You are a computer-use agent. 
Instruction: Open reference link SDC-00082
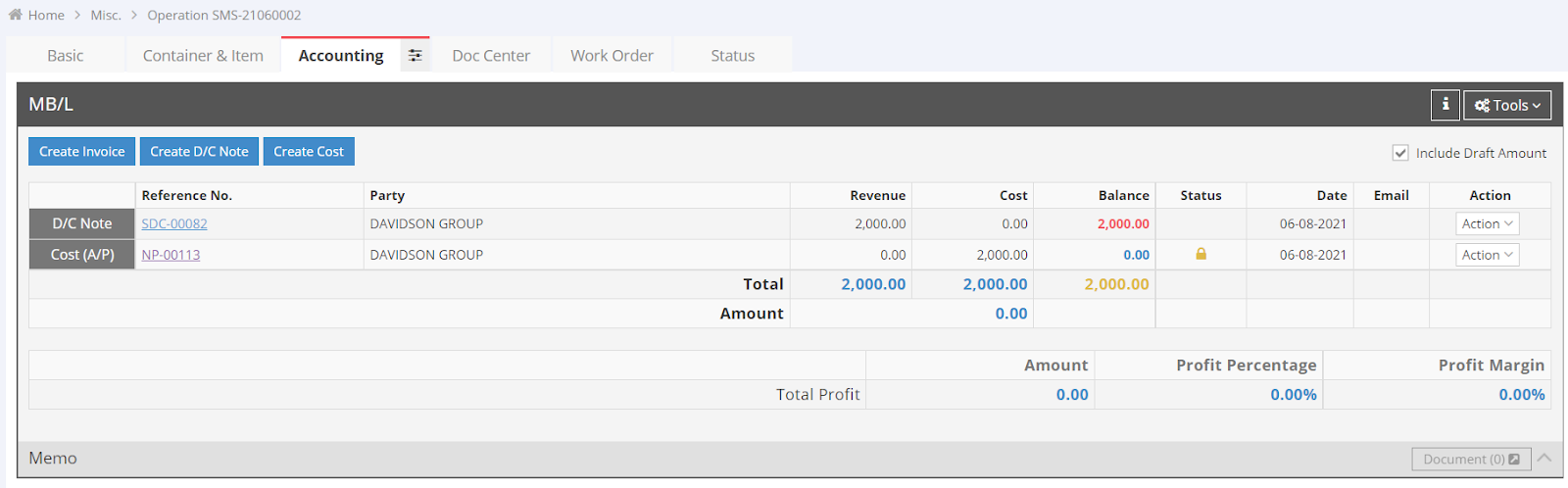pos(174,224)
